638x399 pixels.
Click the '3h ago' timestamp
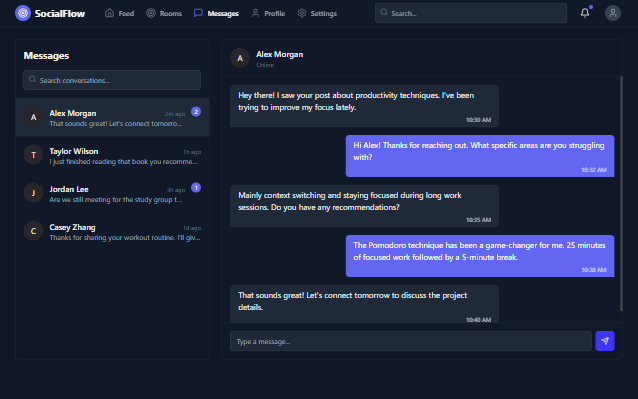click(176, 190)
